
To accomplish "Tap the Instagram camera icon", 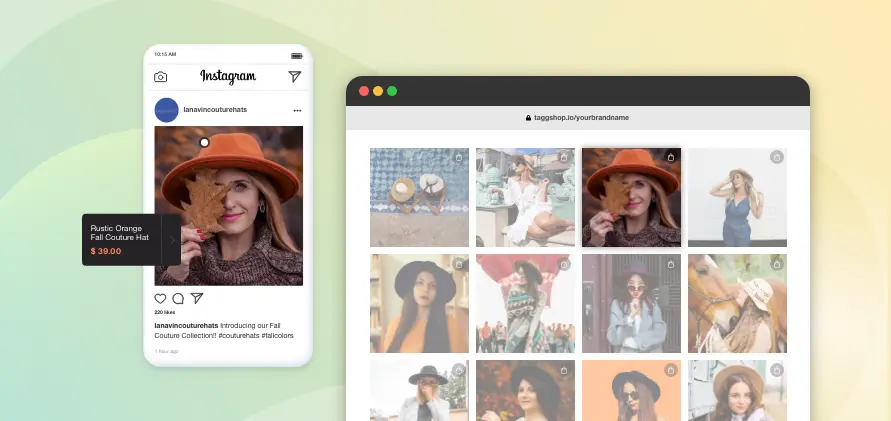I will (161, 77).
